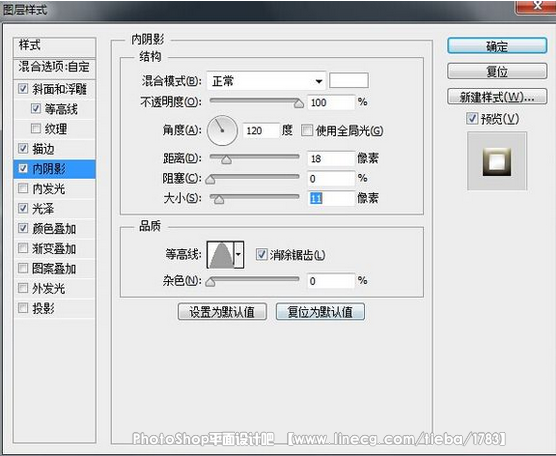Click the 复位为默认值 button
556x456 pixels.
[320, 312]
